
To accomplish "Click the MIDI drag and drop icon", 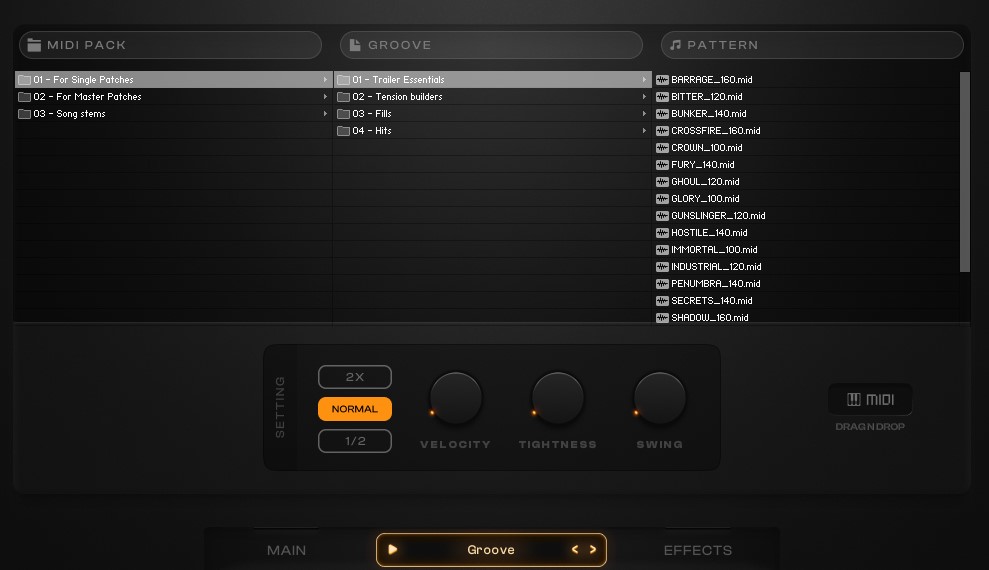I will point(869,400).
